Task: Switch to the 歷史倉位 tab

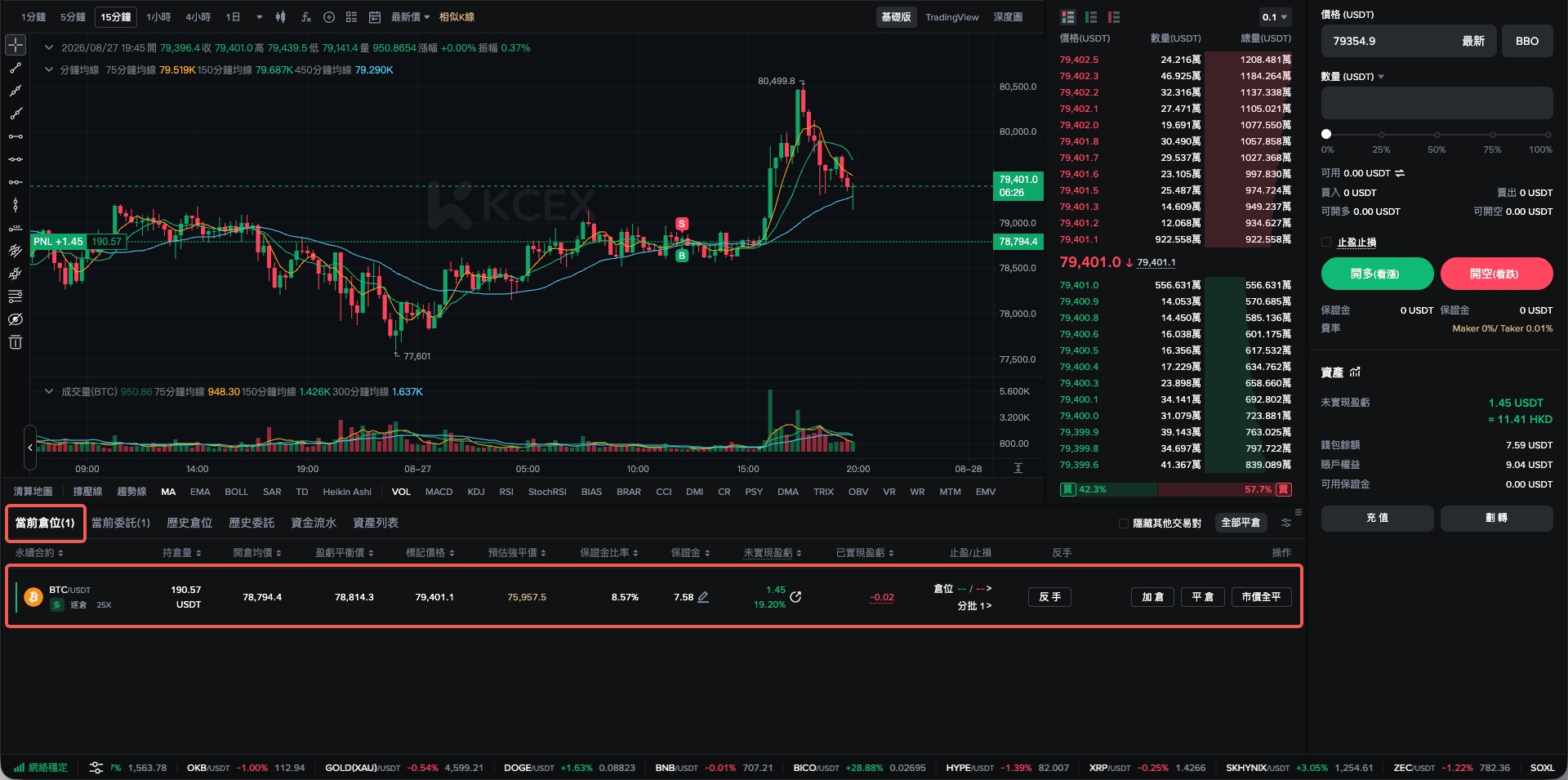Action: tap(189, 523)
